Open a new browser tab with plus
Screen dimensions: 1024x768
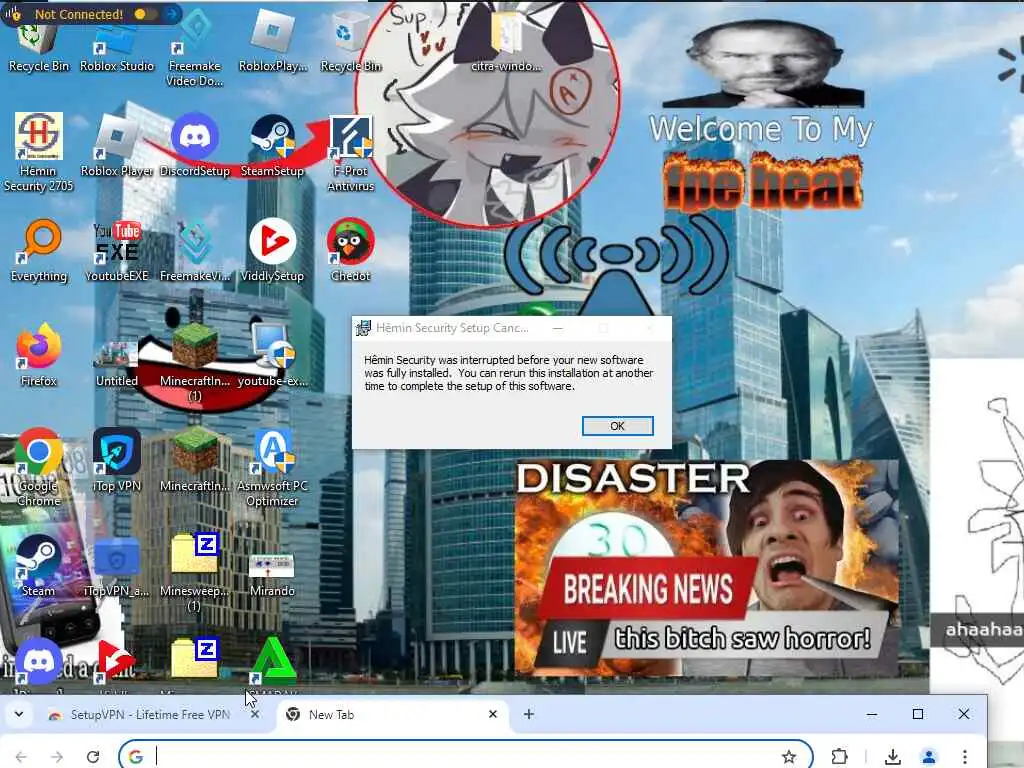coord(529,714)
